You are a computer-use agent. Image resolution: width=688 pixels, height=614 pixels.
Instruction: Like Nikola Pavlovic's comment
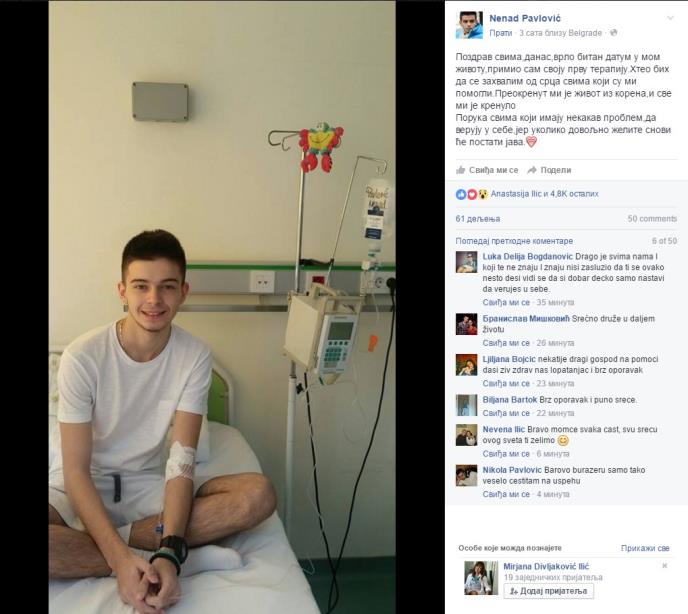[506, 494]
